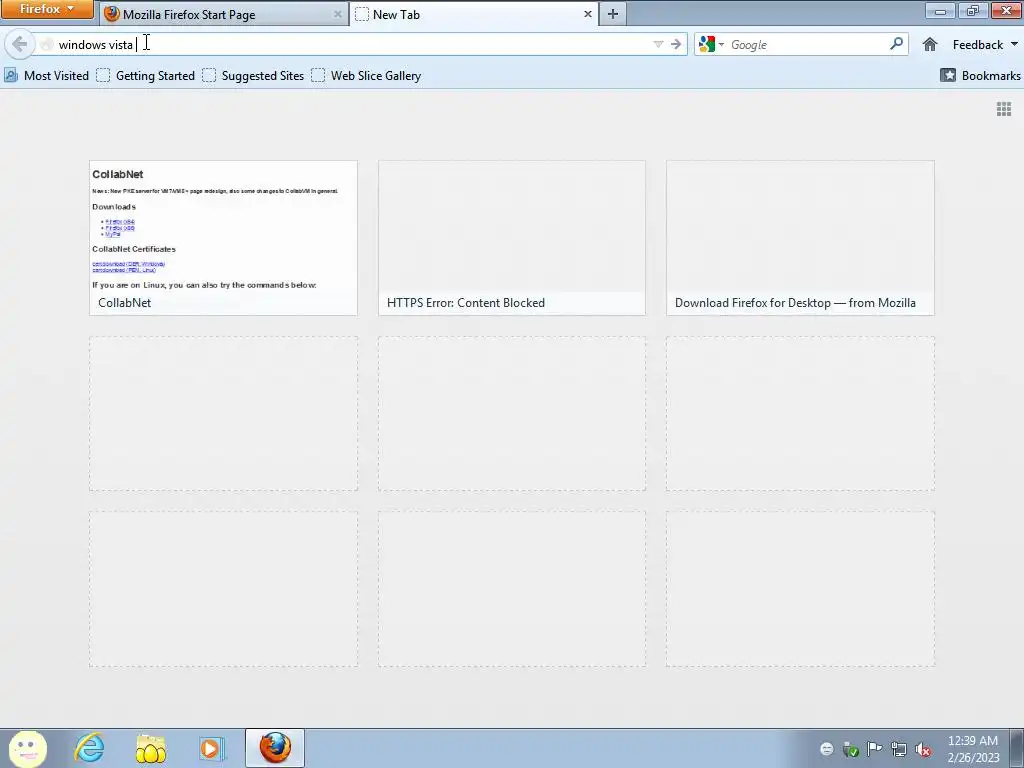The image size is (1024, 768).
Task: Toggle the new tab grid view icon
Action: [x=1004, y=109]
